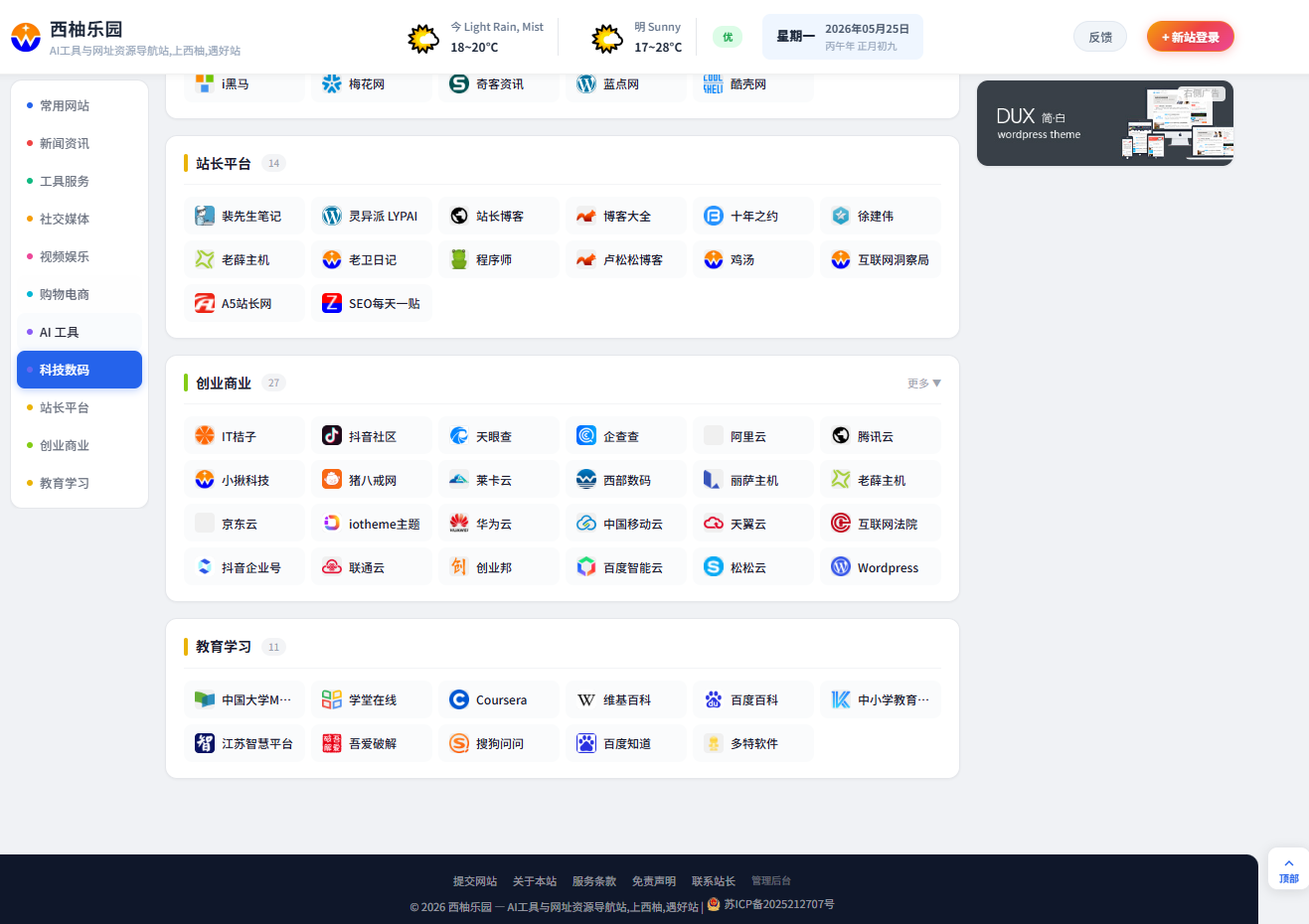Click the A5站长网 icon

205,303
